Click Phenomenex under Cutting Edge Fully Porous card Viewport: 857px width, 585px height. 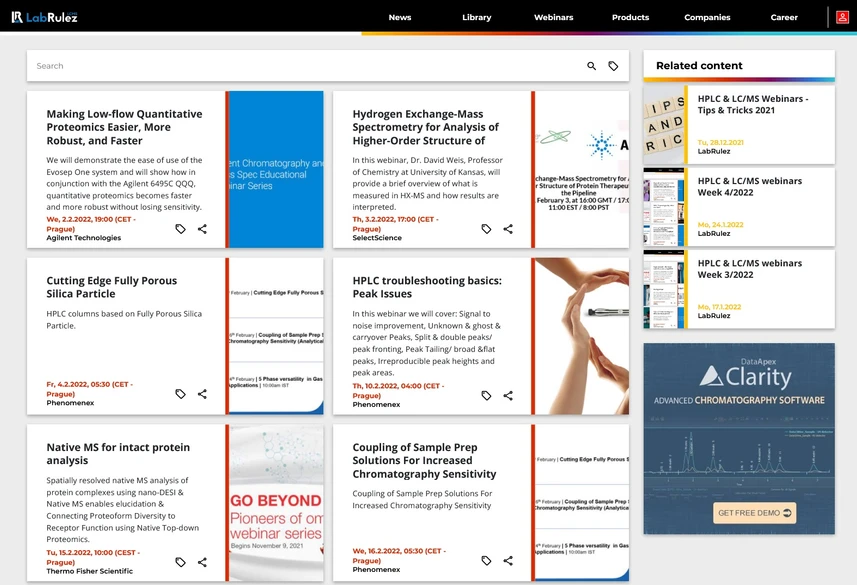[x=70, y=403]
